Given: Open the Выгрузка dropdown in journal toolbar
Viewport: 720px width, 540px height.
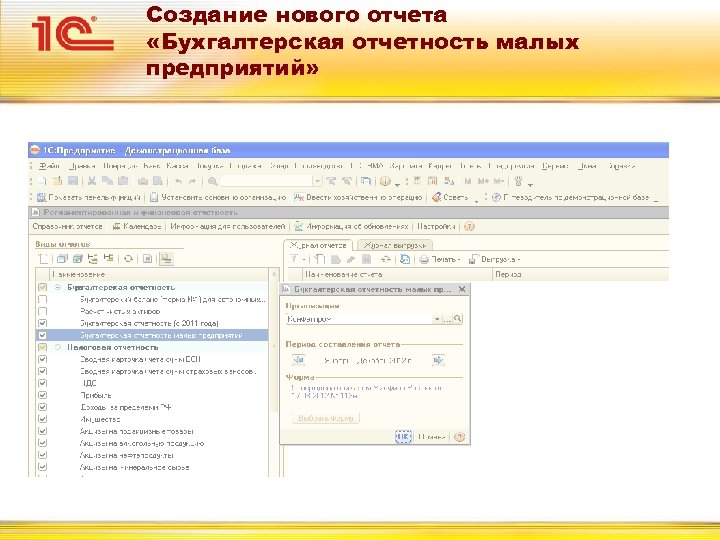Looking at the screenshot, I should click(x=518, y=260).
